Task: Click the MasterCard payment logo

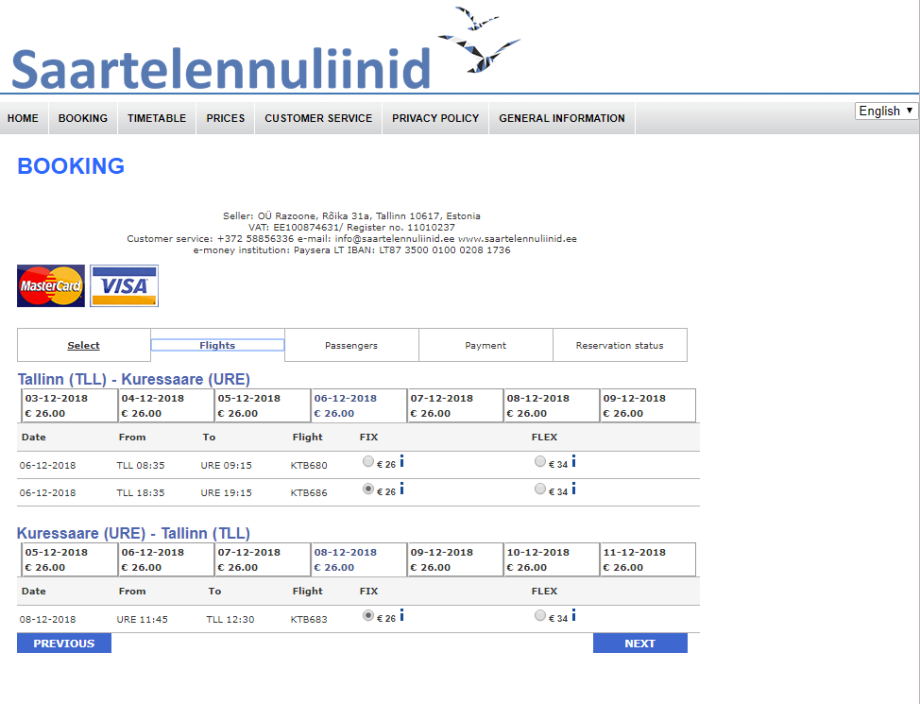Action: pyautogui.click(x=51, y=286)
